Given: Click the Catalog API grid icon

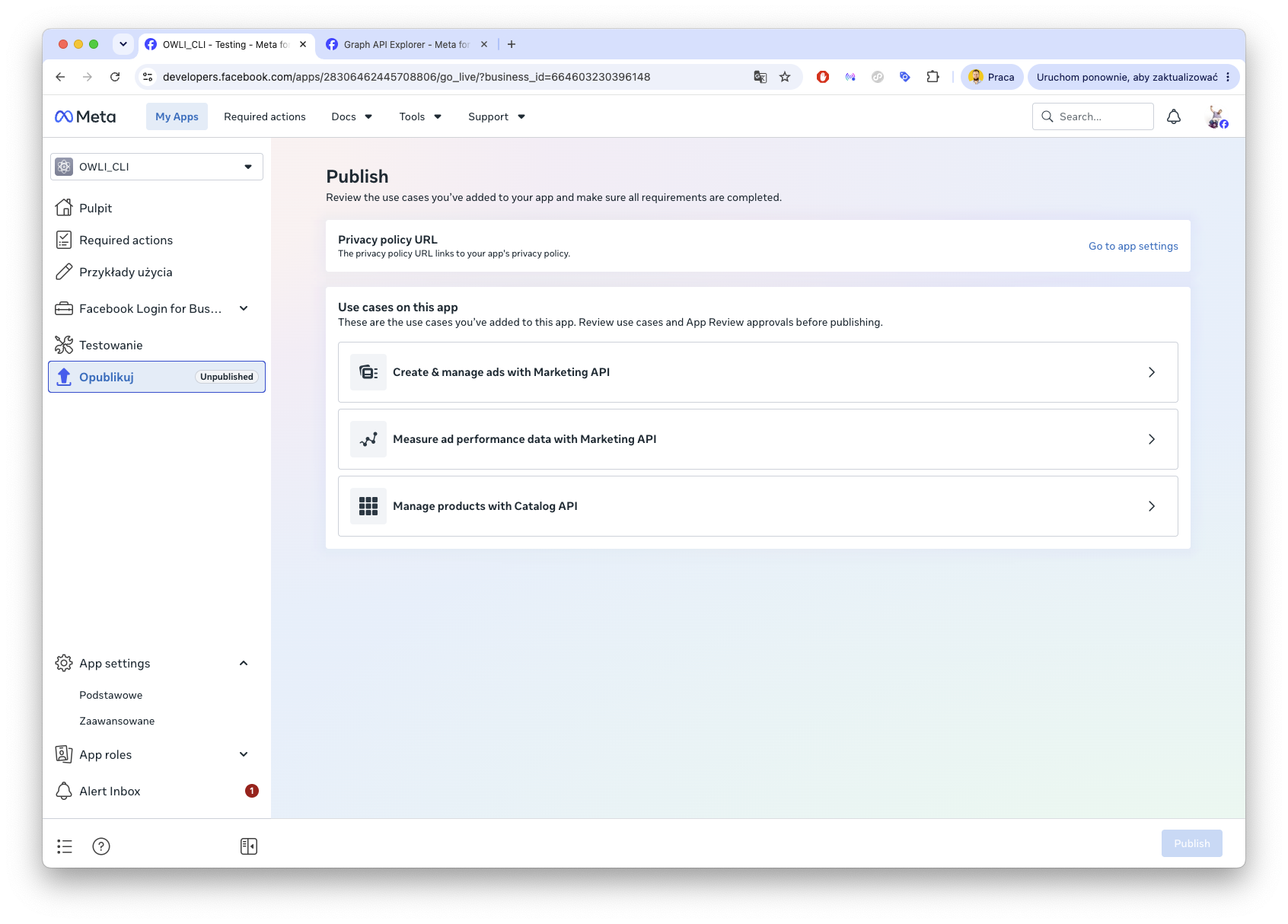Looking at the screenshot, I should (368, 506).
